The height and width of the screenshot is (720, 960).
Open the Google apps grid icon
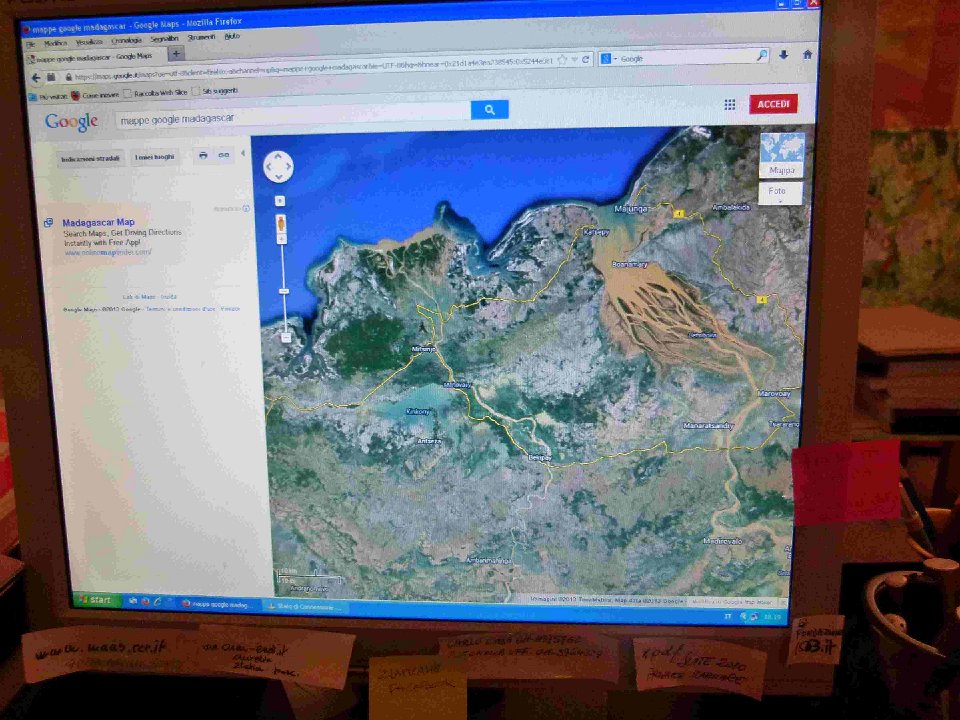coord(729,105)
